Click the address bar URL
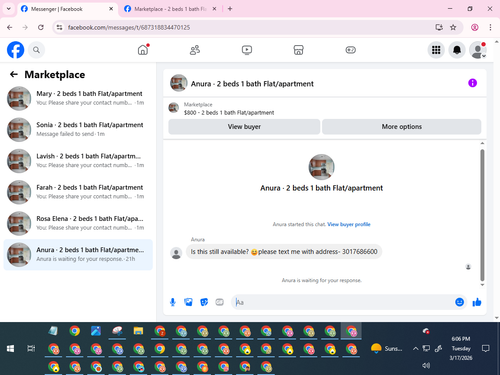 (129, 27)
